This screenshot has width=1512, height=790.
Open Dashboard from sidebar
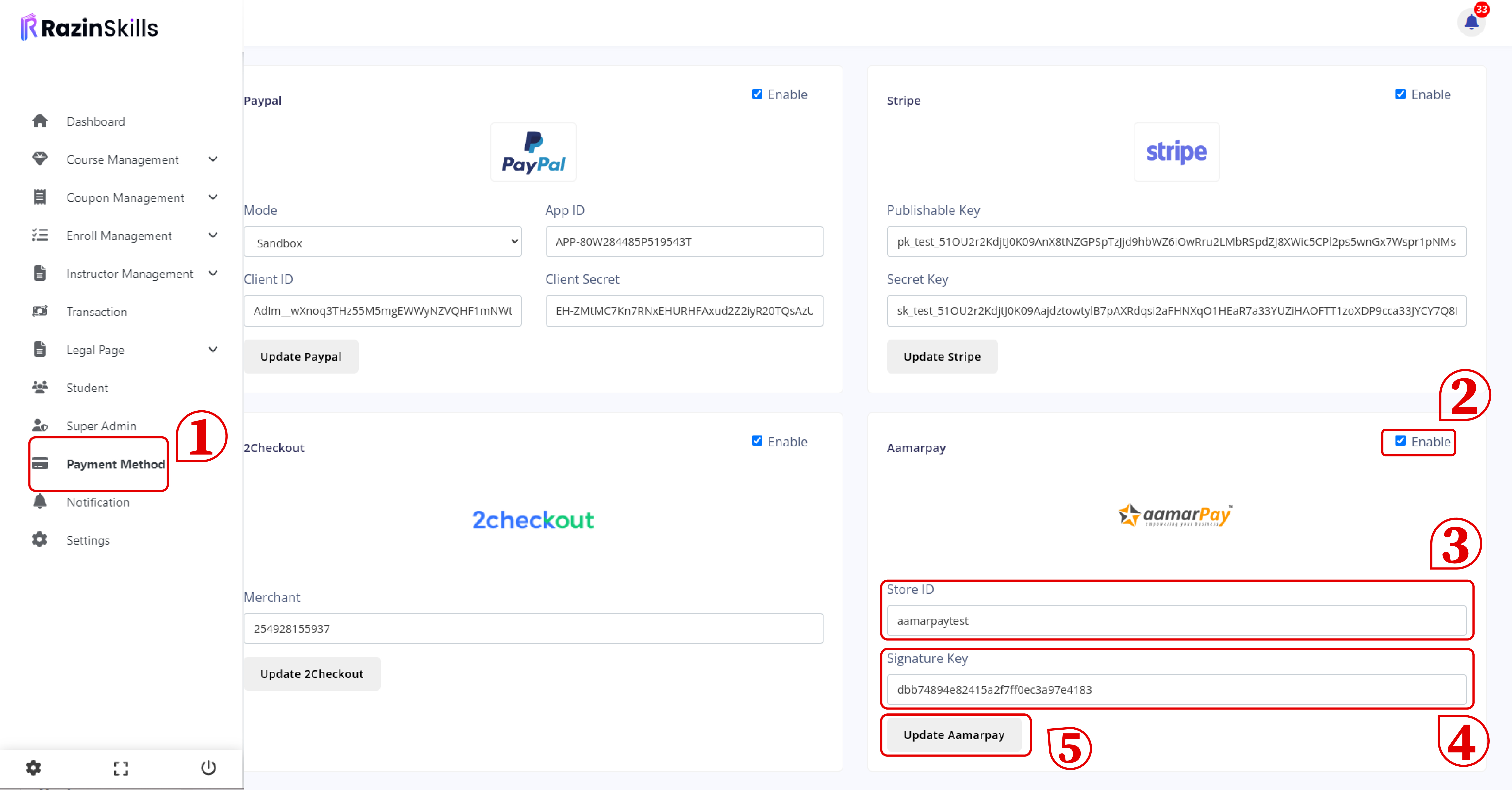pos(97,121)
